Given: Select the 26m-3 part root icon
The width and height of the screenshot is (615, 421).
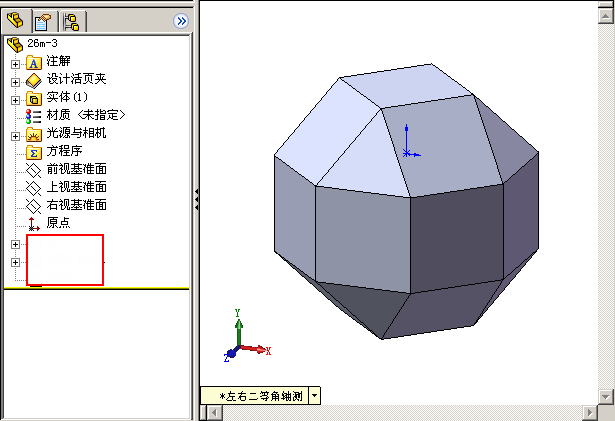Looking at the screenshot, I should pos(15,44).
